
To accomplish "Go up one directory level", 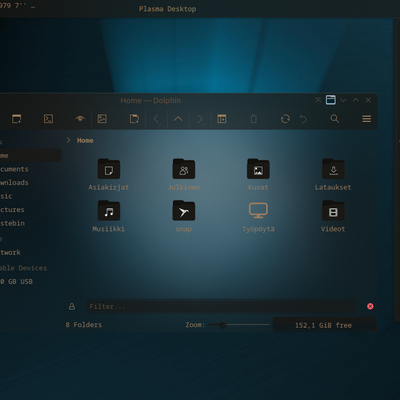I will click(x=178, y=119).
